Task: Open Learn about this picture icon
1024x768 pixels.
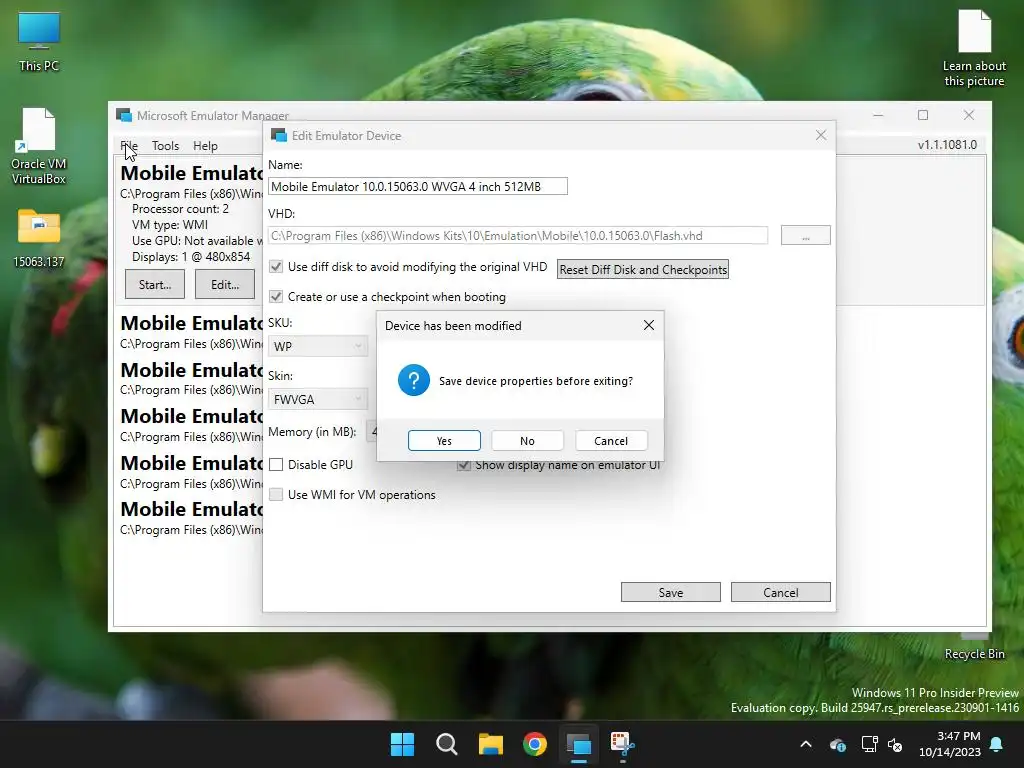Action: [x=974, y=48]
